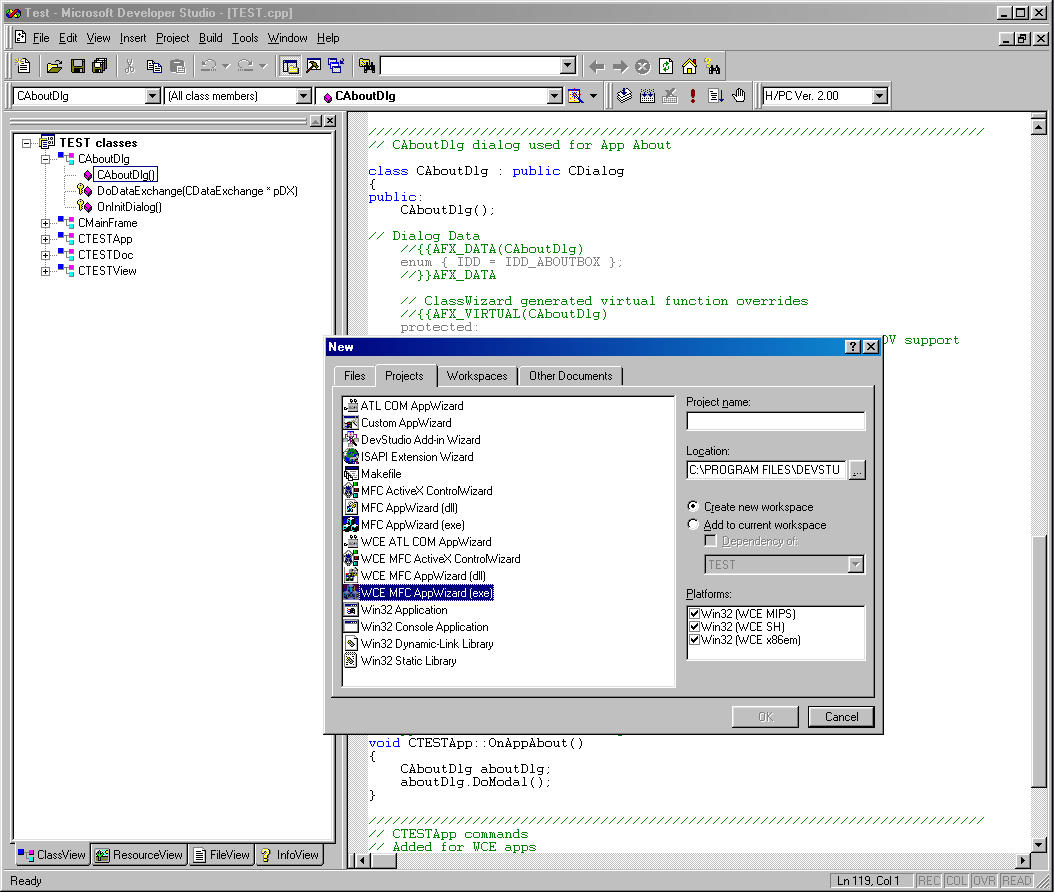Viewport: 1054px width, 892px height.
Task: Click the Save All icon
Action: click(x=100, y=66)
